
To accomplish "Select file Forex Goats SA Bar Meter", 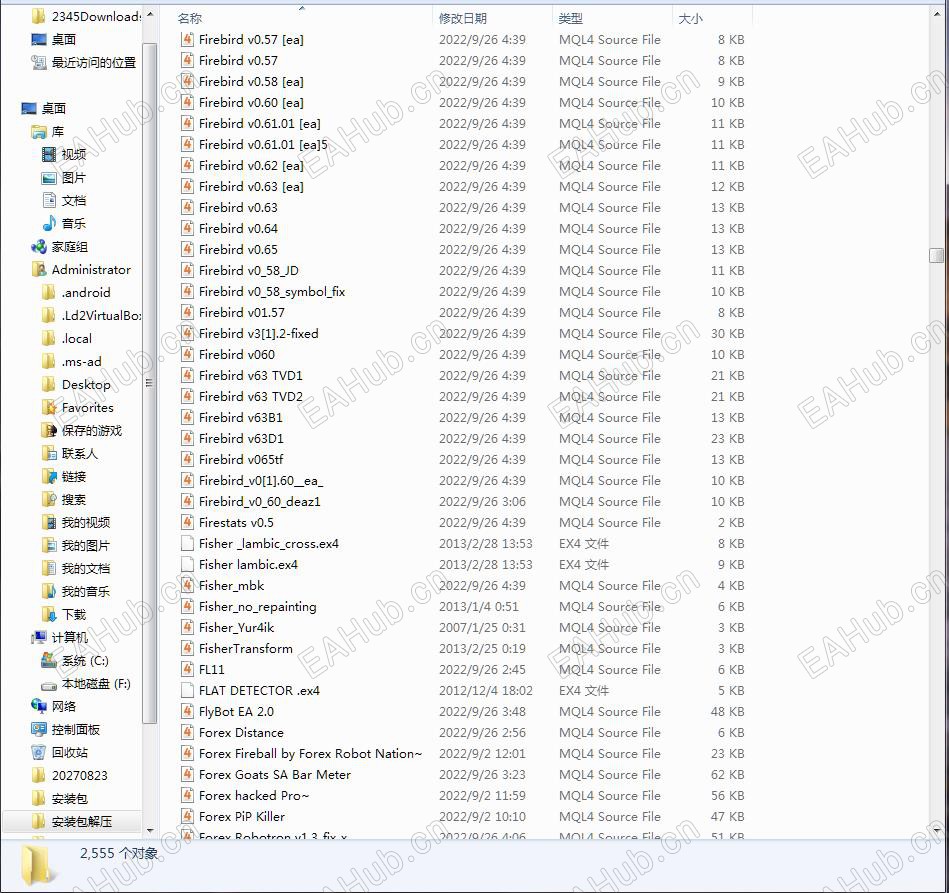I will 275,774.
